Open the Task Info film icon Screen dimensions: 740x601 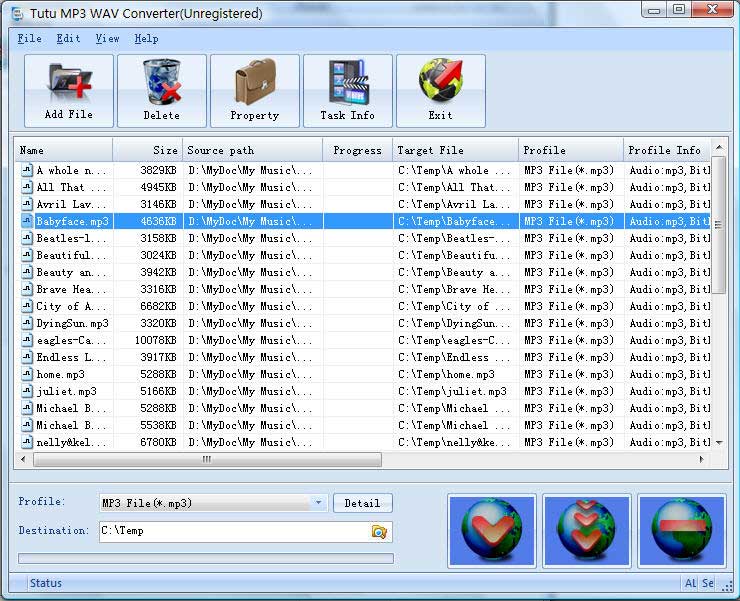(x=348, y=91)
